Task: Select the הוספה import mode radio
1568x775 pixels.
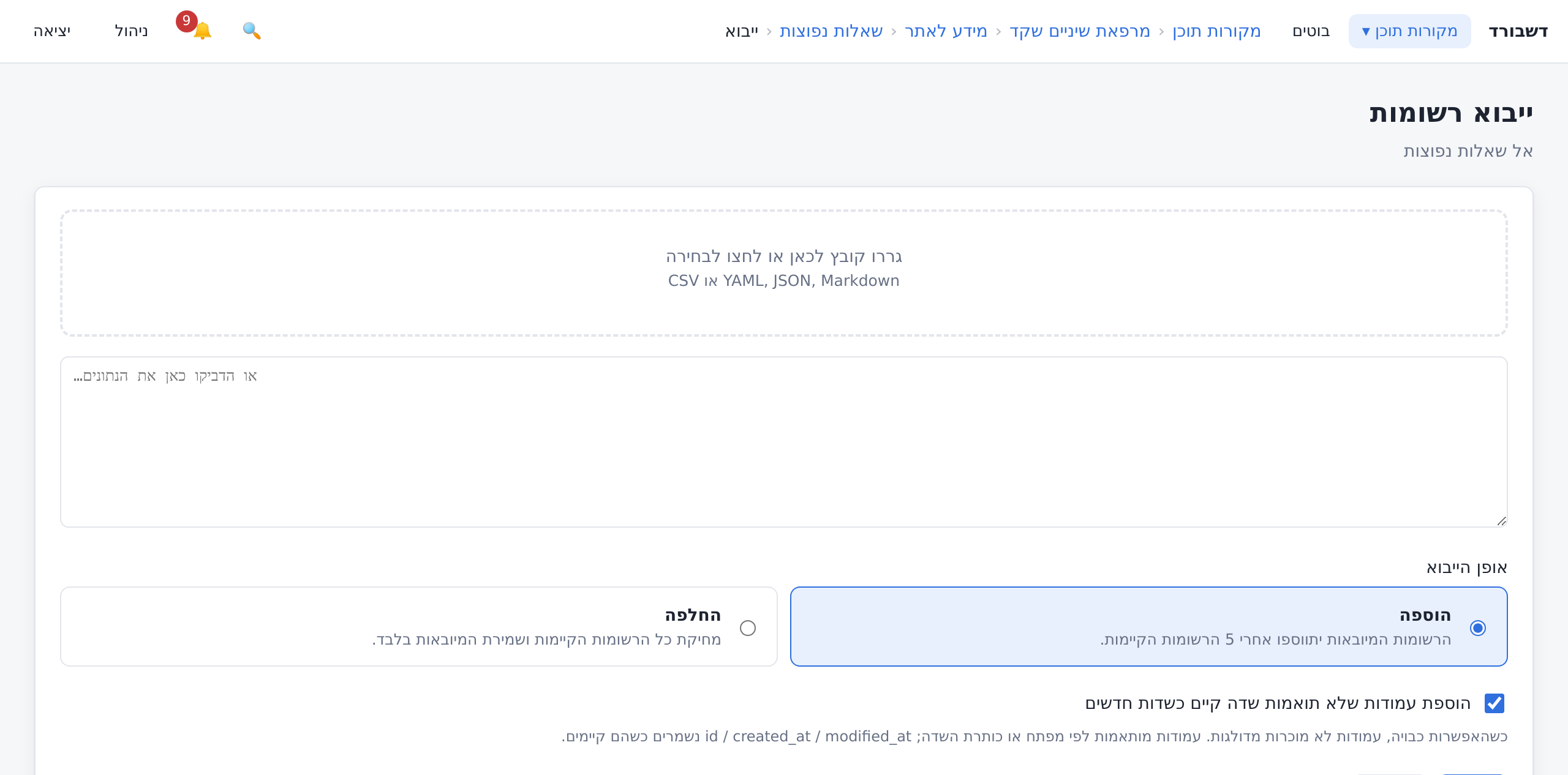Action: pos(1478,628)
